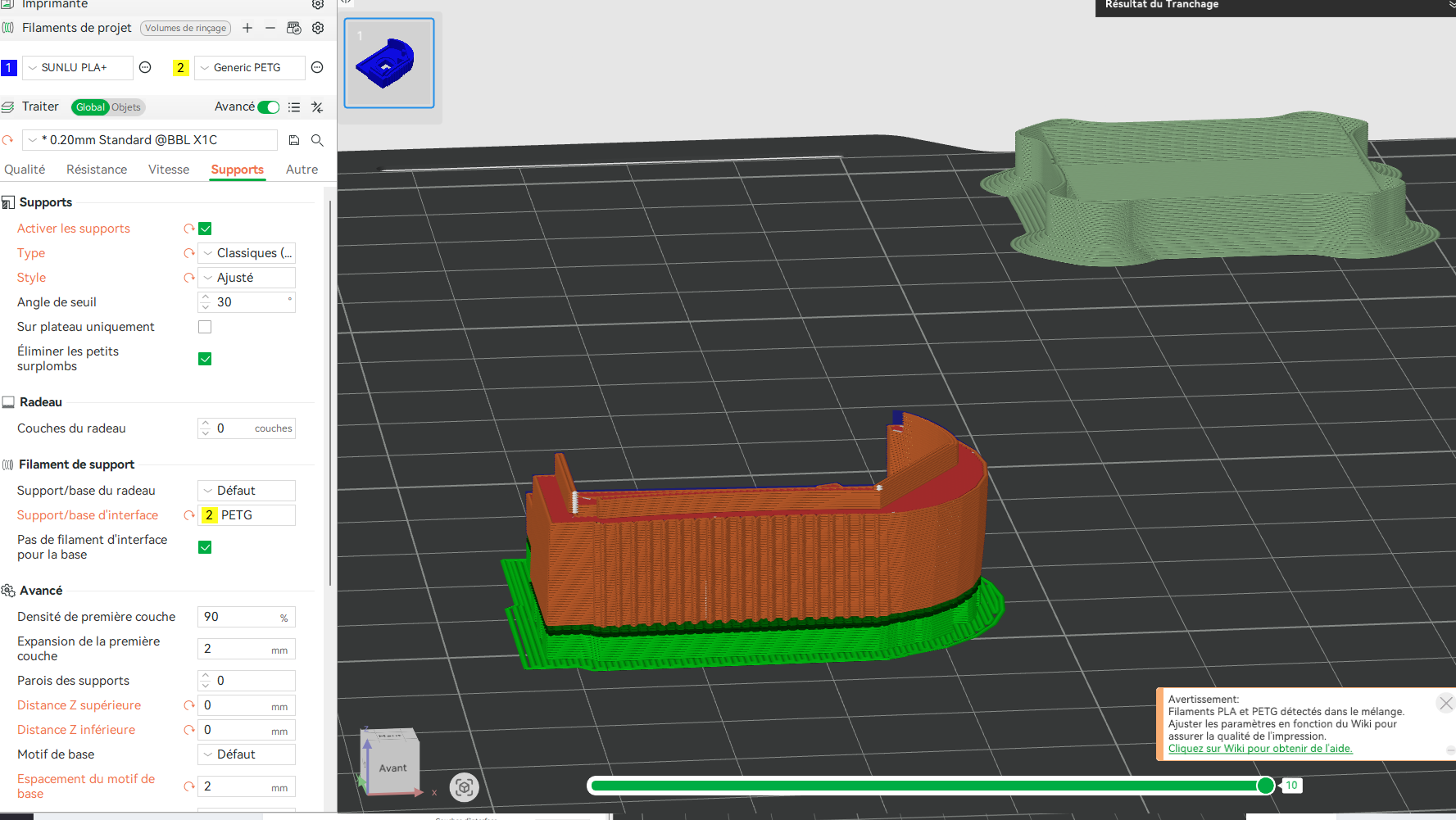Open the settings list view icon

tap(294, 107)
